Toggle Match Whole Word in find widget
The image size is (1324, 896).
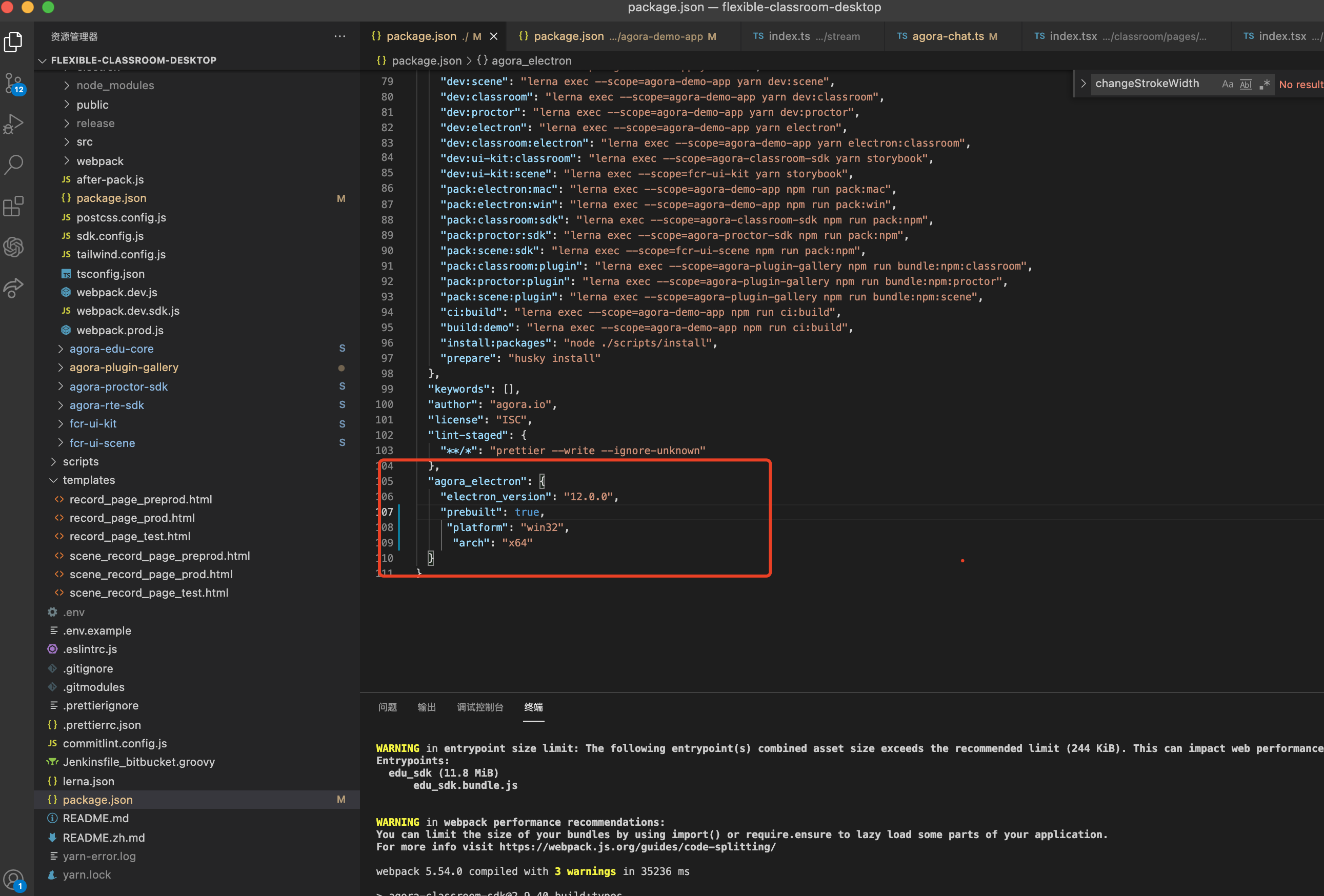point(1246,84)
